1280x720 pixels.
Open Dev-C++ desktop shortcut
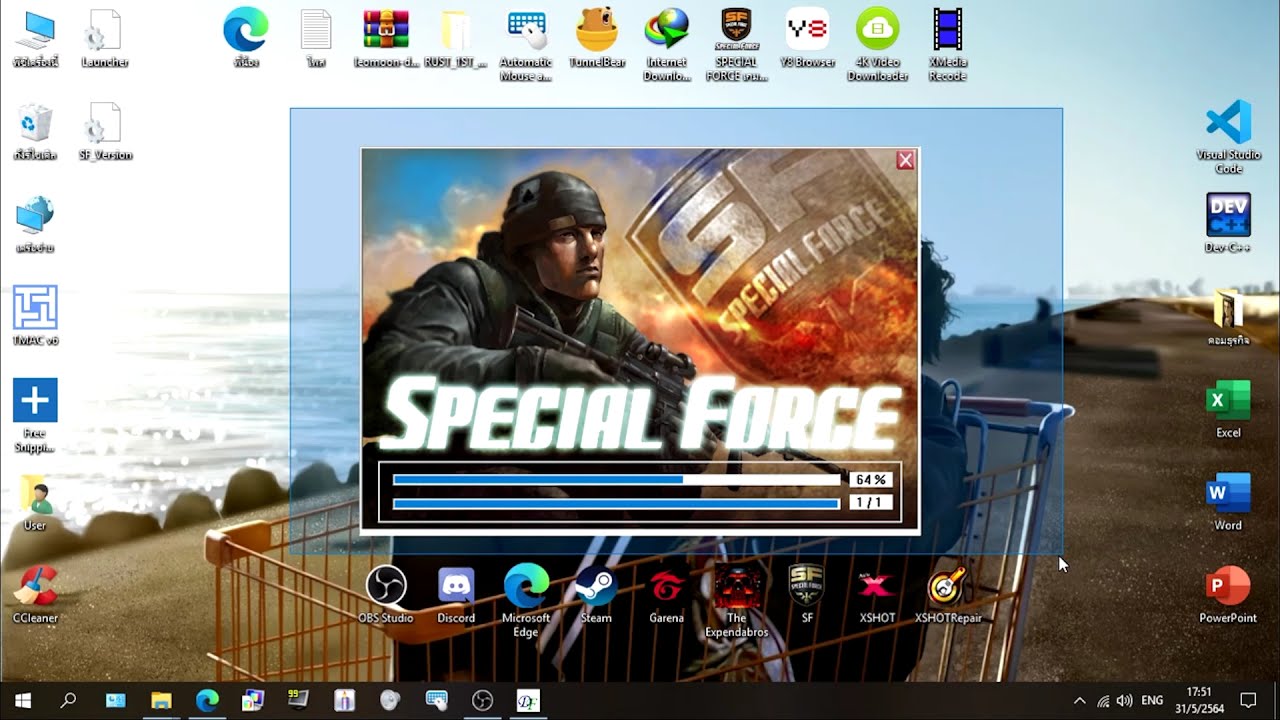[x=1228, y=222]
